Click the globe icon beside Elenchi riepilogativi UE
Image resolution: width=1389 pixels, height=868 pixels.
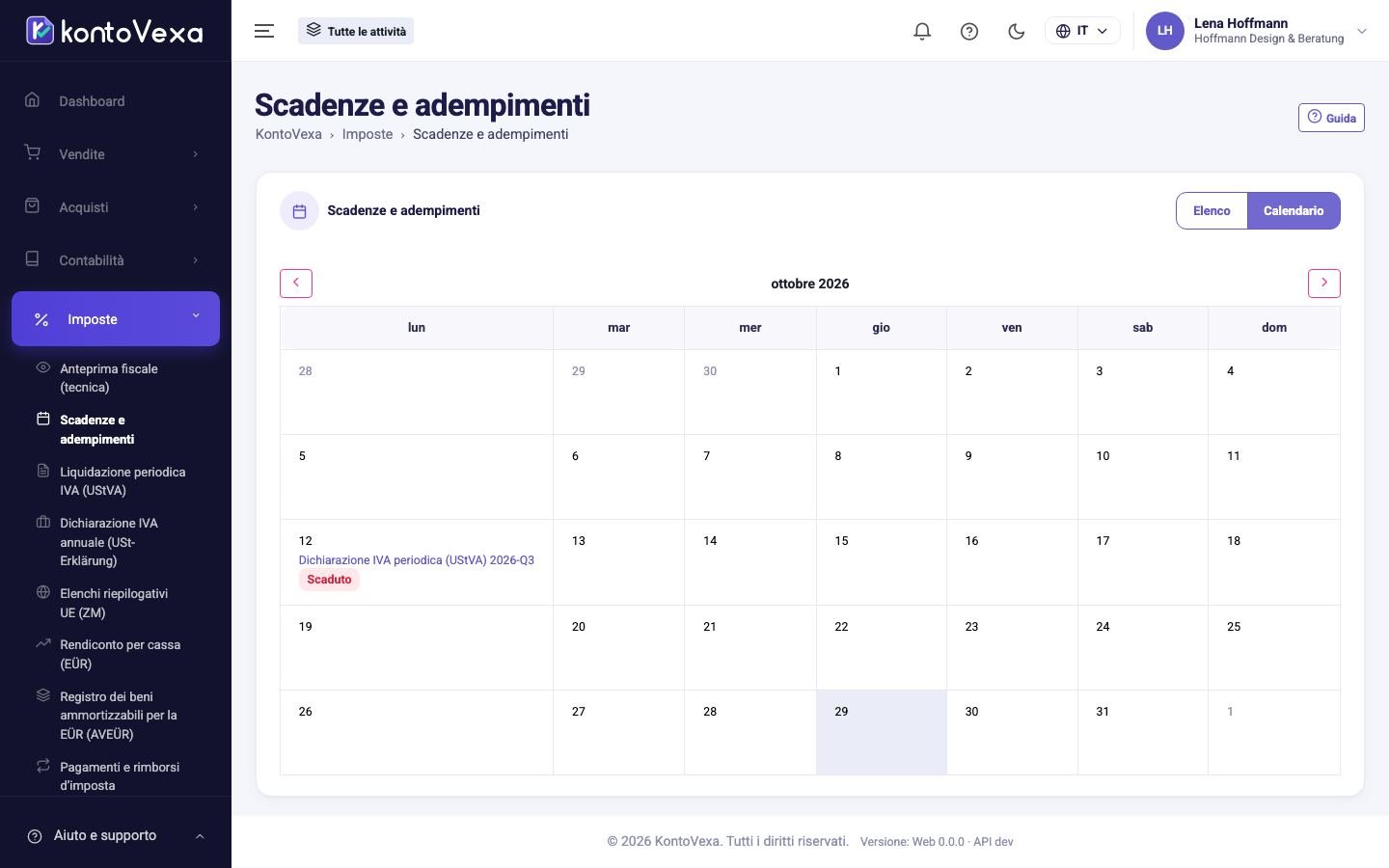pyautogui.click(x=42, y=592)
